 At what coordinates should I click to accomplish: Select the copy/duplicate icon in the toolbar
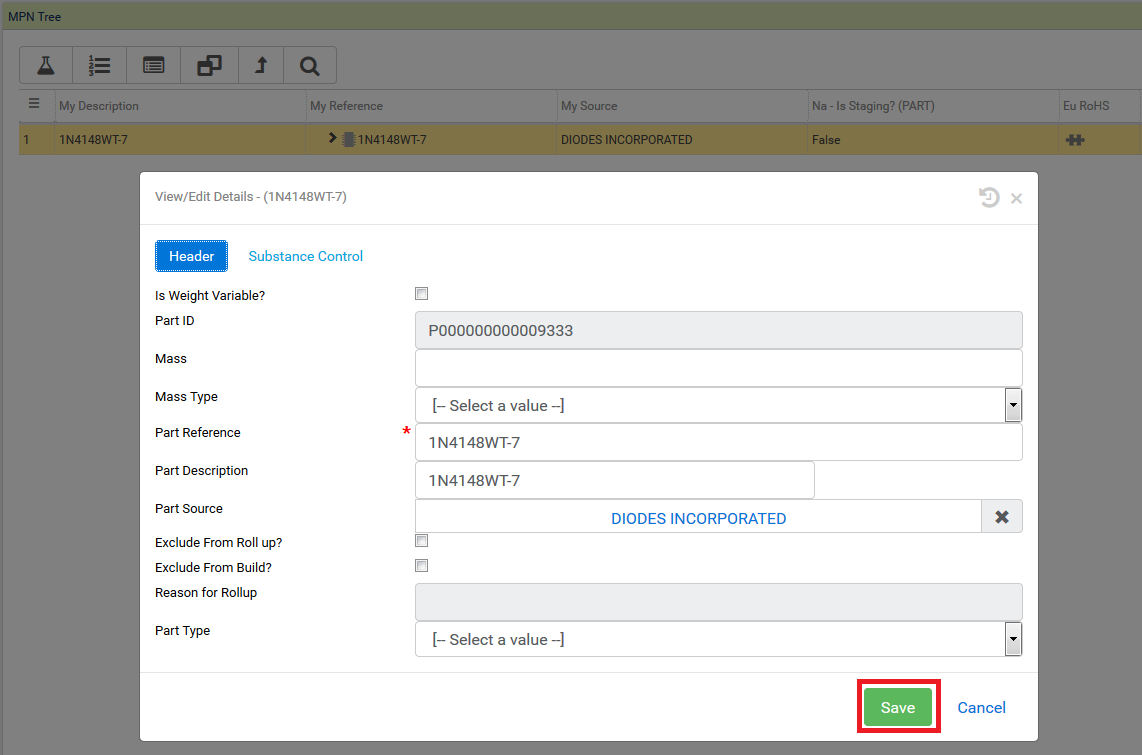click(x=207, y=64)
